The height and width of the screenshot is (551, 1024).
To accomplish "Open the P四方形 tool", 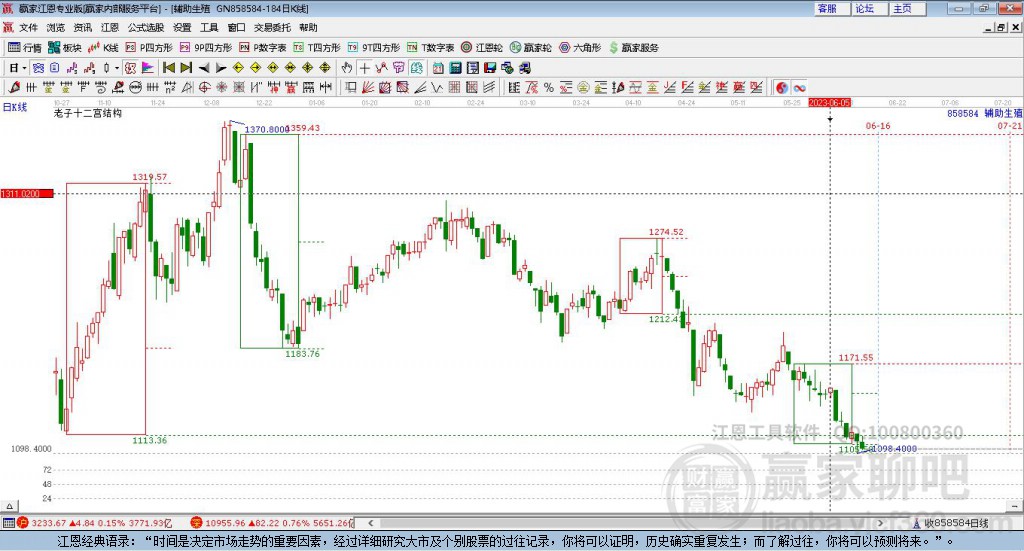I will (x=149, y=48).
